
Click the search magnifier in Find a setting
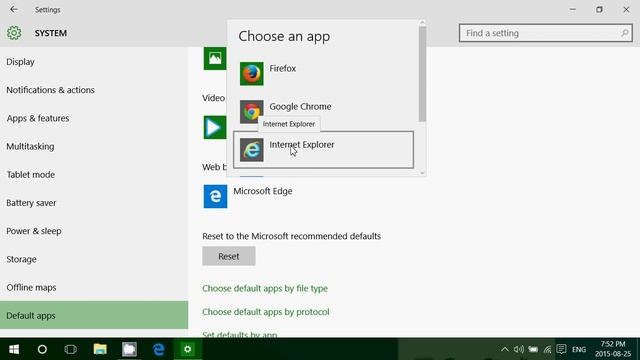point(624,33)
